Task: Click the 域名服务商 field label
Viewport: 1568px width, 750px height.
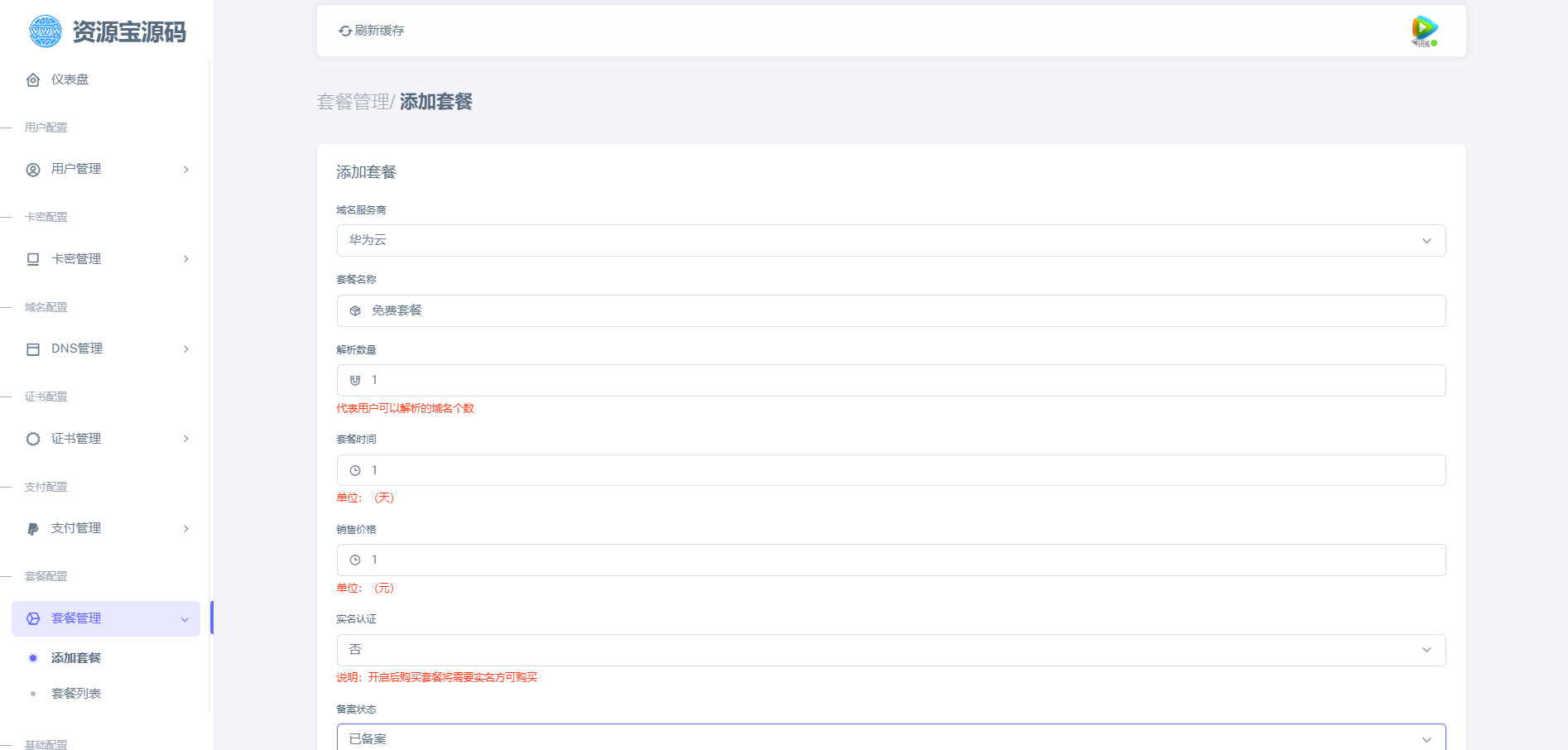Action: pos(361,210)
